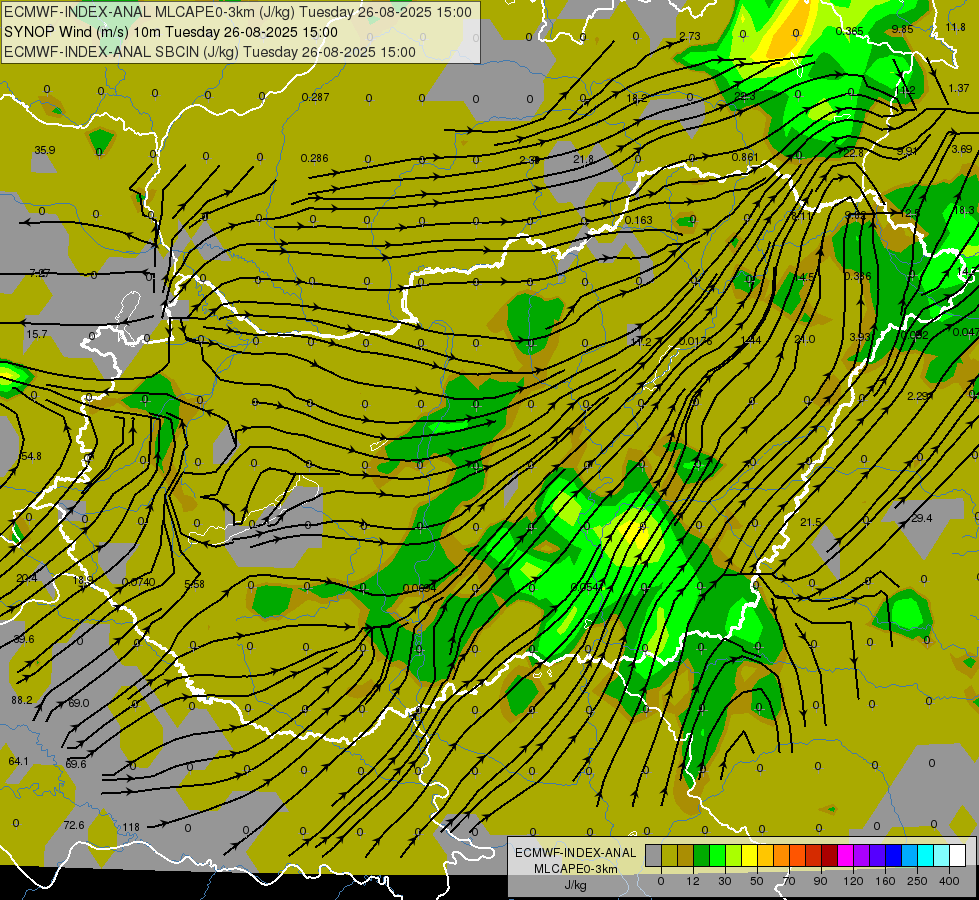Click the '0.163' data value

tap(639, 220)
